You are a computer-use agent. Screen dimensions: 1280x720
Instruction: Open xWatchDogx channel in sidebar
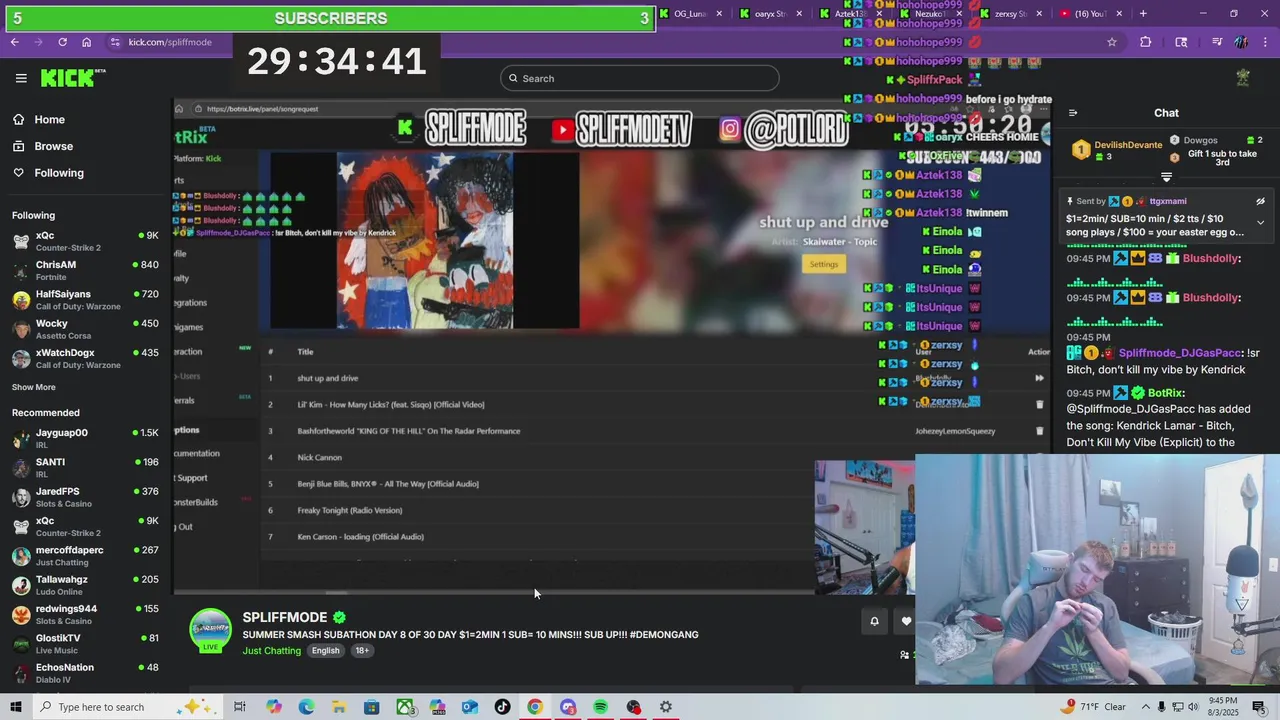pyautogui.click(x=86, y=358)
